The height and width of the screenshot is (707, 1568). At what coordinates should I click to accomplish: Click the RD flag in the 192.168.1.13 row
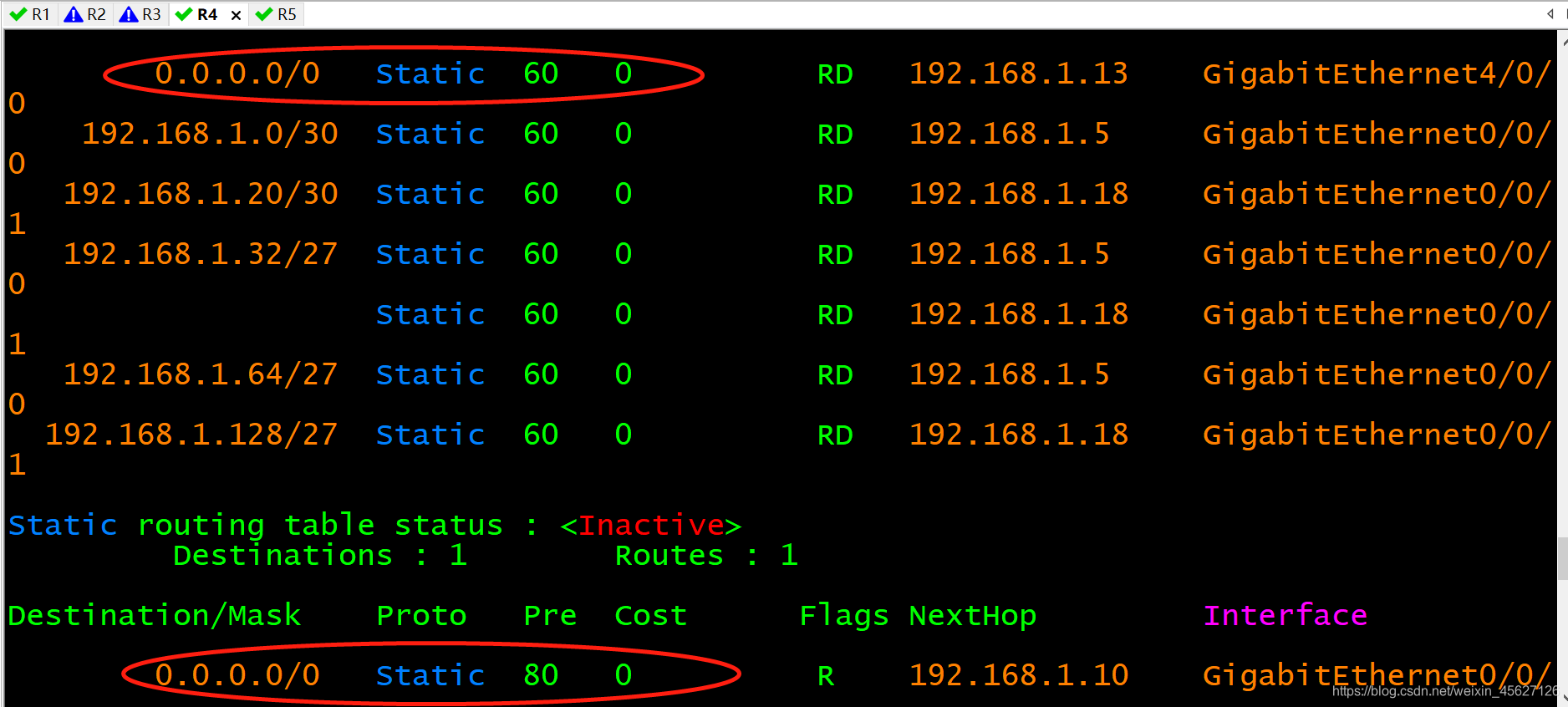point(835,74)
